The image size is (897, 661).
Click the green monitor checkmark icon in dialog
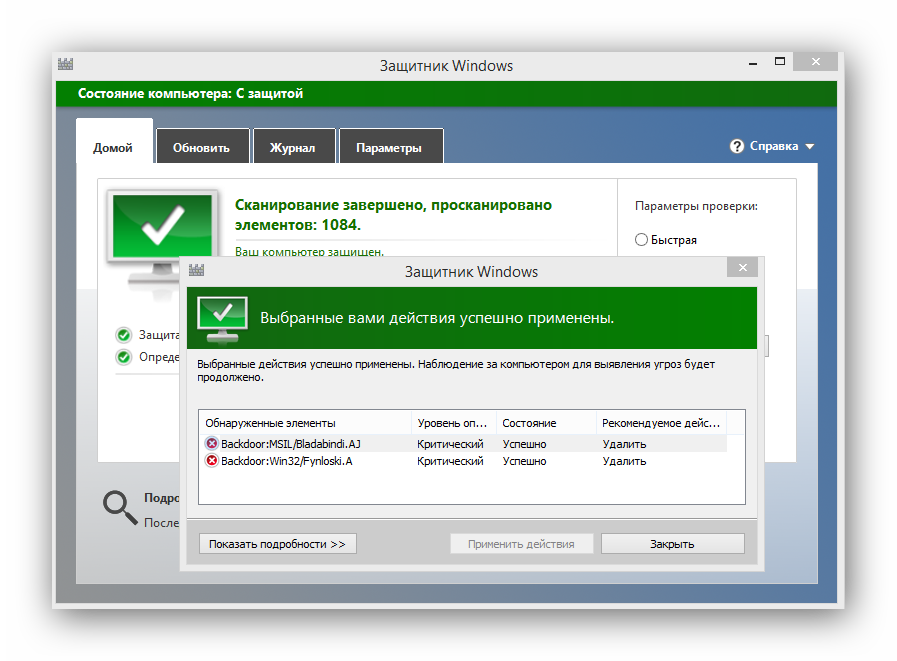(x=222, y=317)
